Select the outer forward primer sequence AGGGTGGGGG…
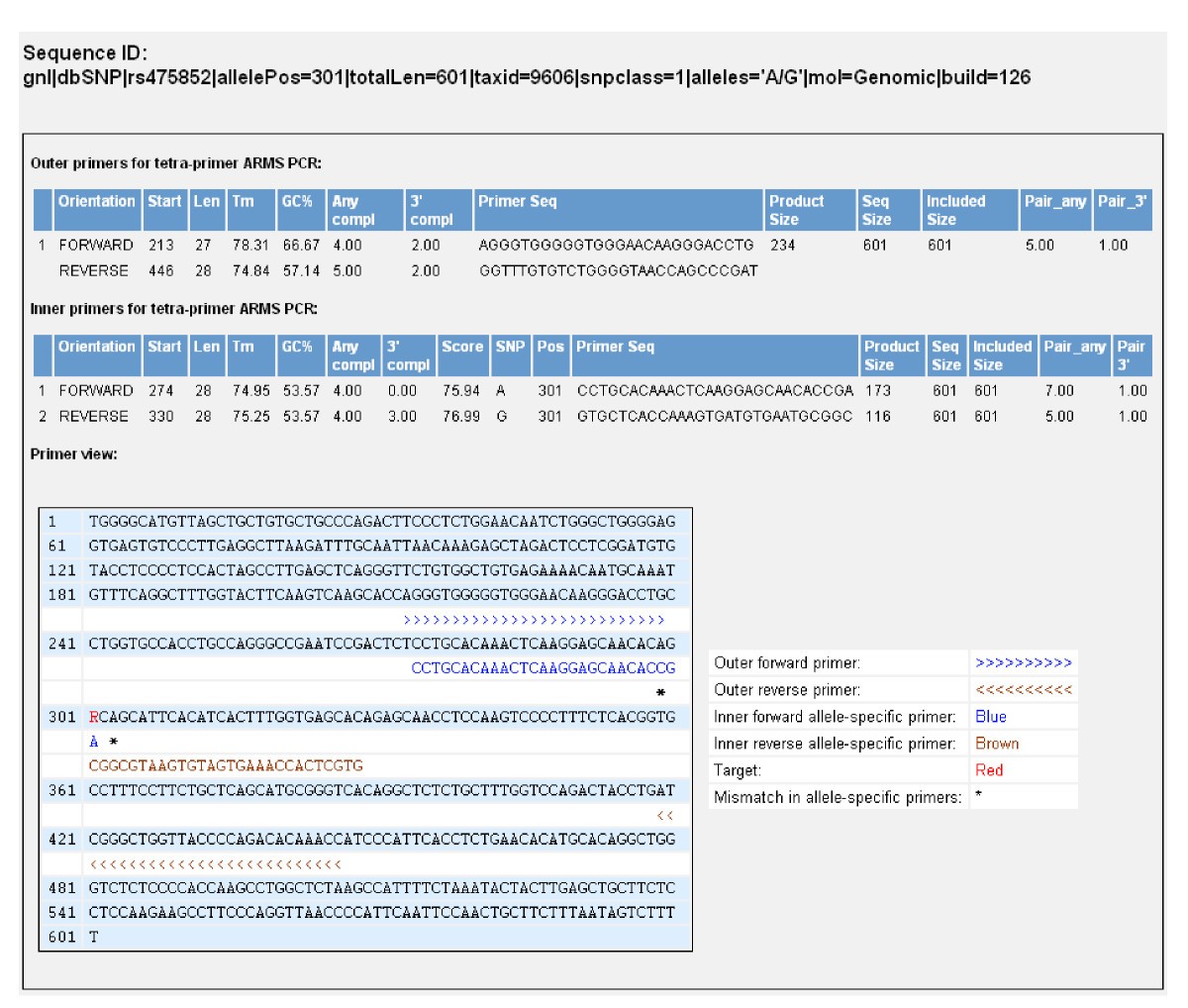1188x1008 pixels. 616,245
